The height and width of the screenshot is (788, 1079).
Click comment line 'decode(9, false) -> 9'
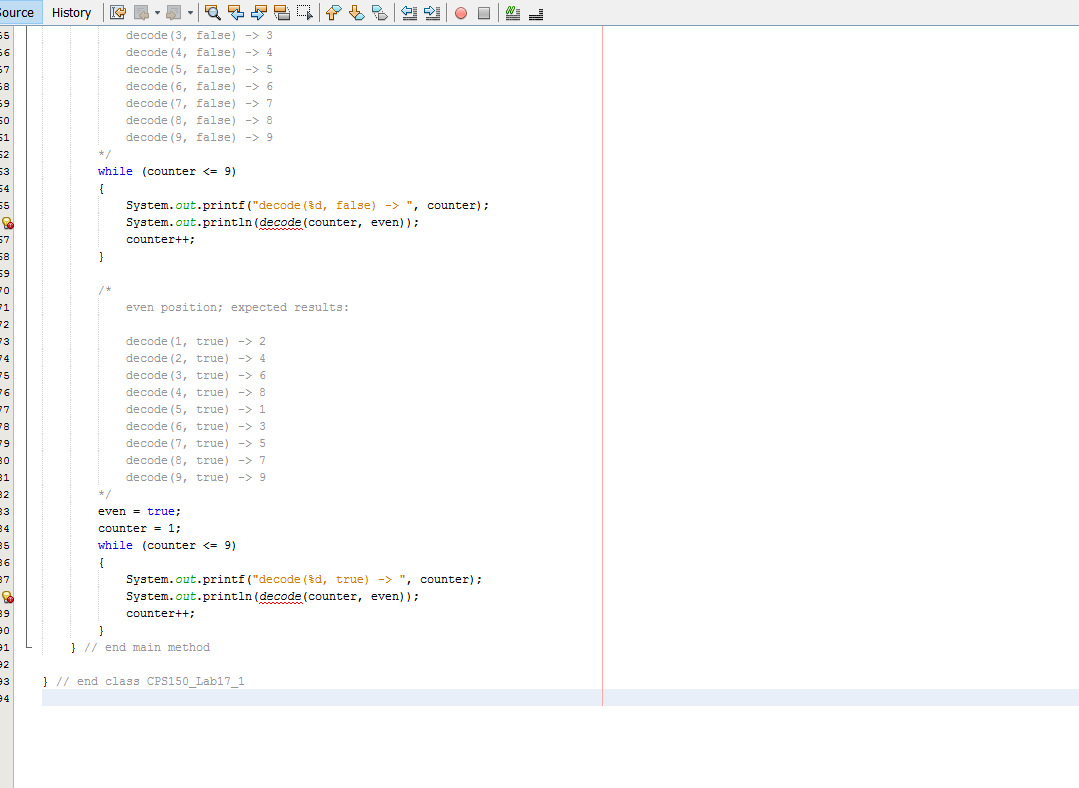[199, 138]
